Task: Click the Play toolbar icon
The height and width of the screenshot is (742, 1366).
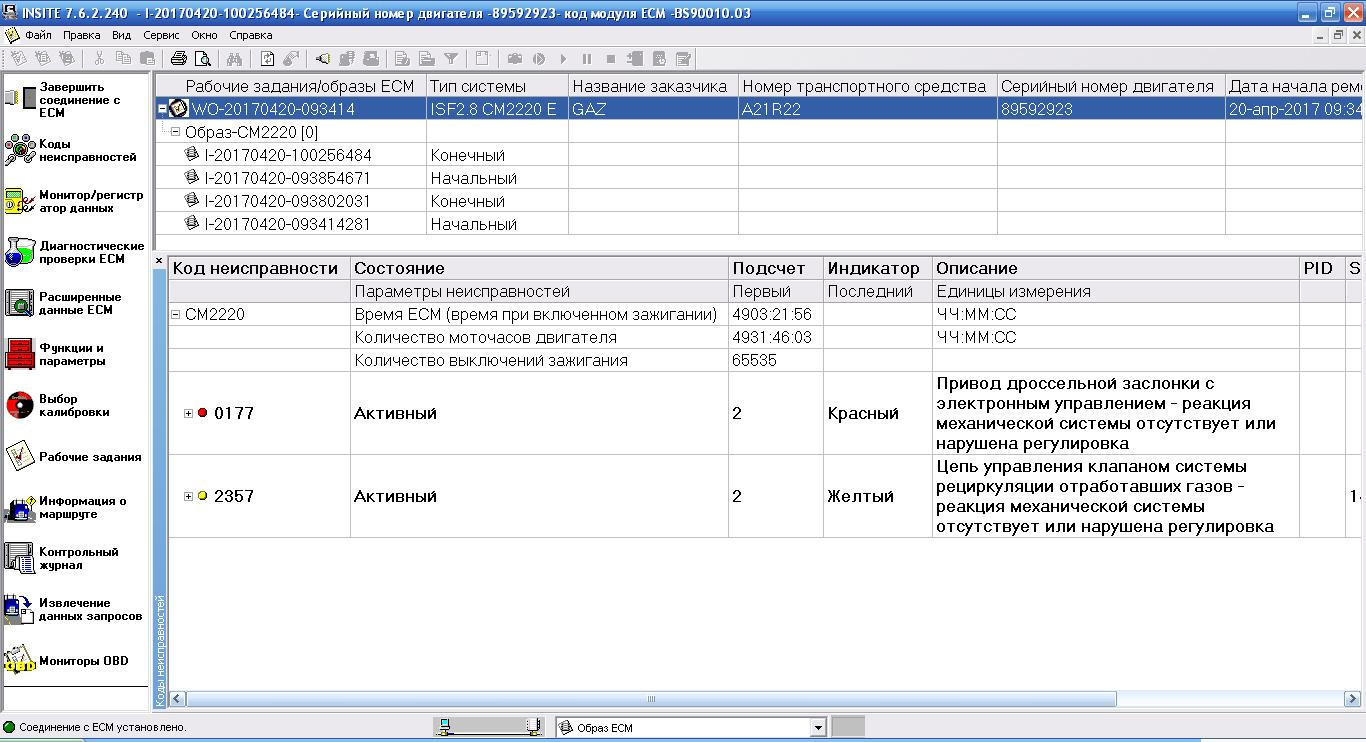Action: [563, 58]
